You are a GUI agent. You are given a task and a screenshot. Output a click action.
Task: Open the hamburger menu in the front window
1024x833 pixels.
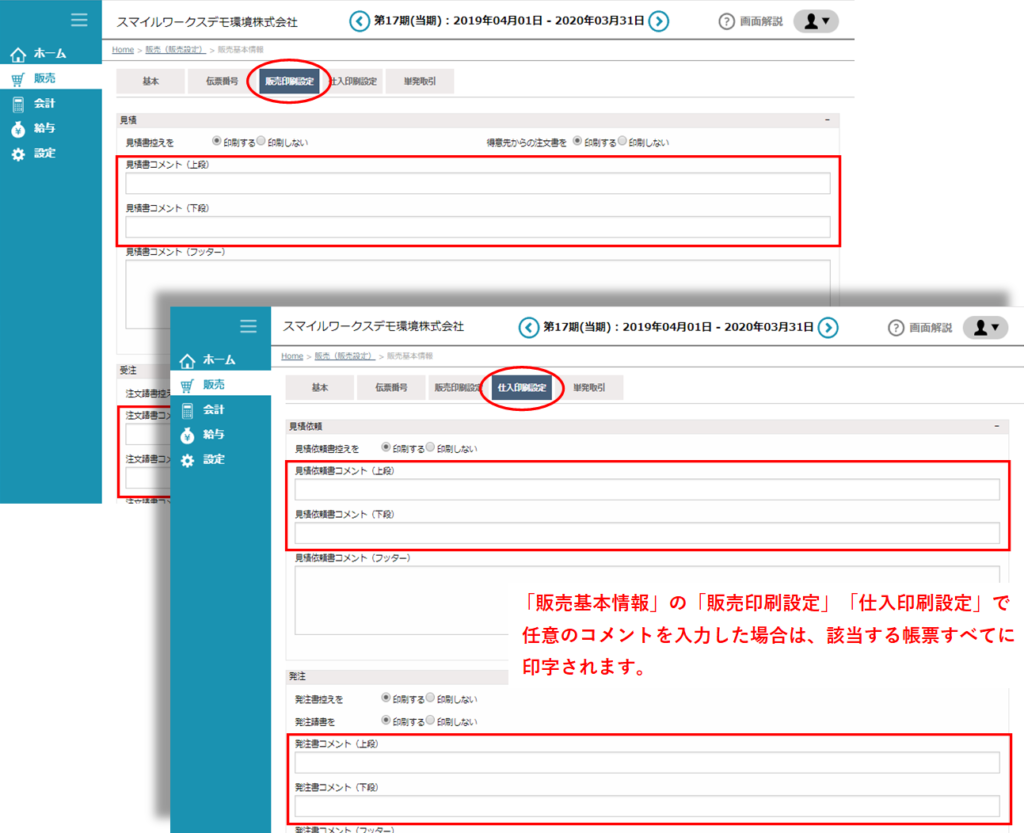click(248, 326)
